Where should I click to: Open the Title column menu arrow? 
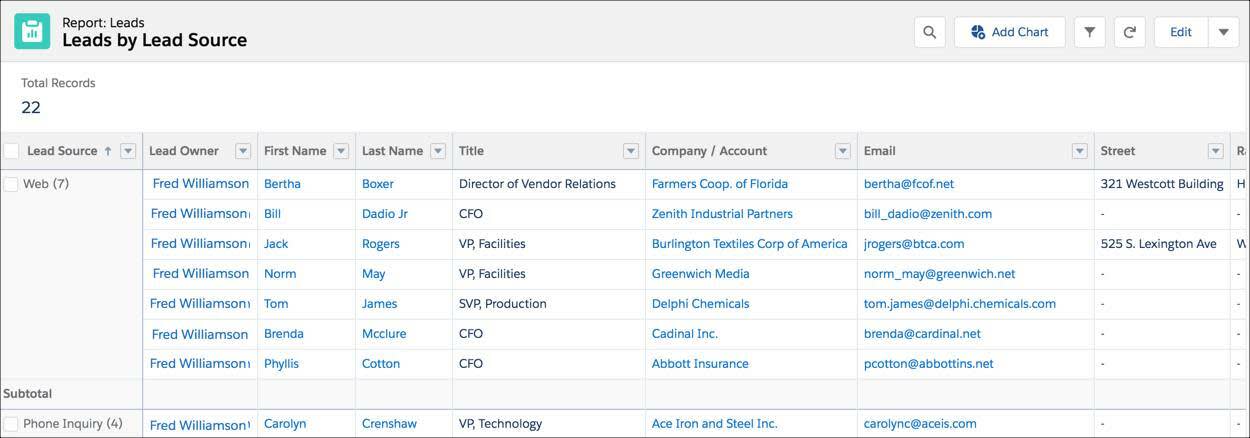tap(630, 151)
